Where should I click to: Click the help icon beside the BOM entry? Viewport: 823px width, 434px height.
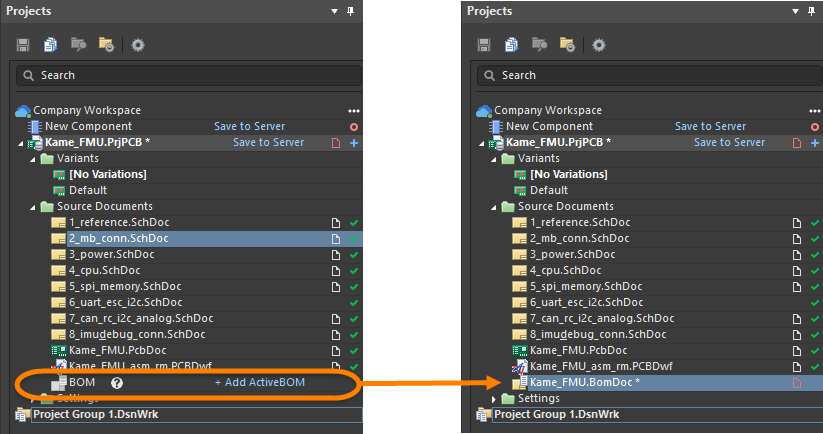tap(117, 383)
